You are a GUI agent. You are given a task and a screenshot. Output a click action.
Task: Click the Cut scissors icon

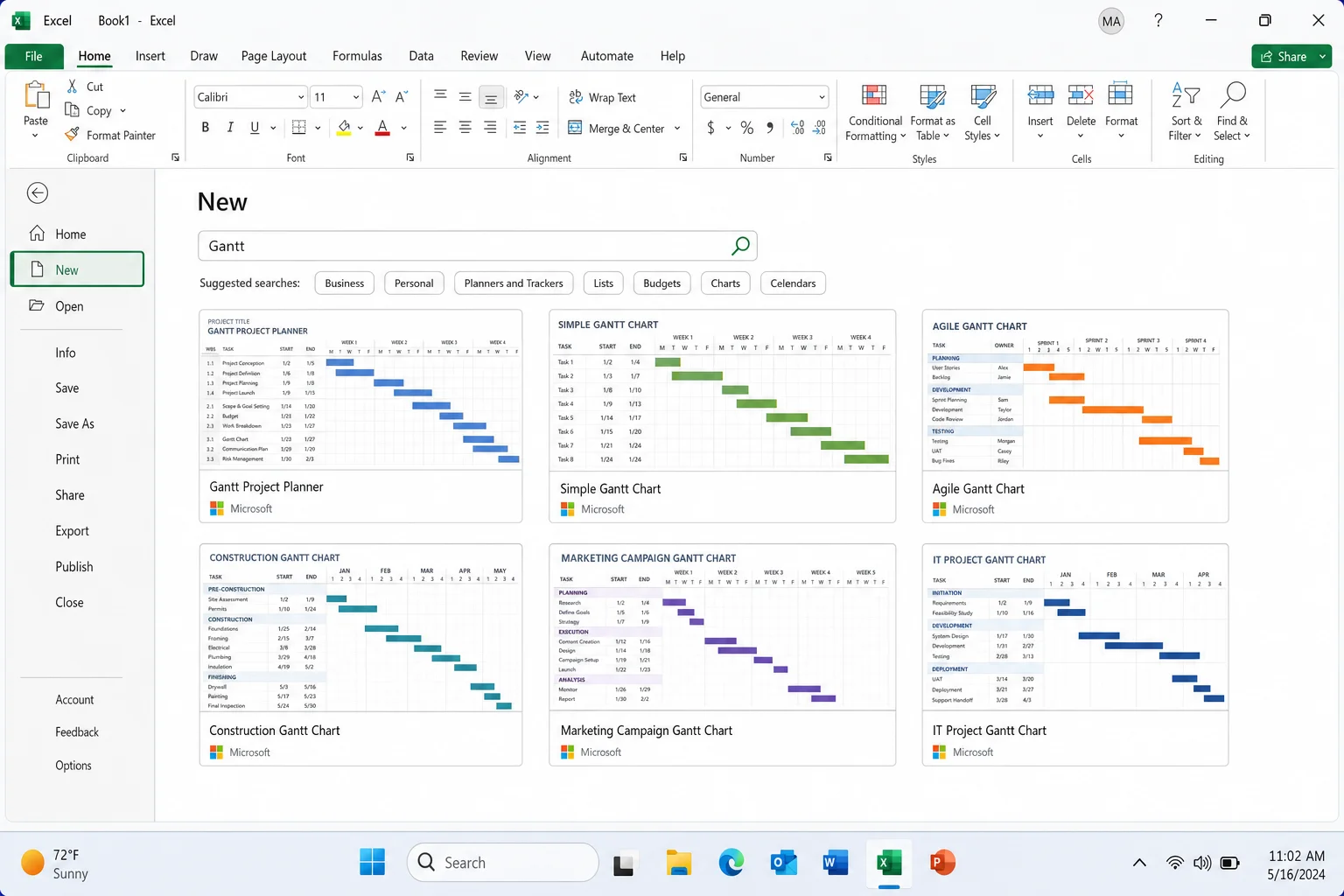(x=73, y=87)
